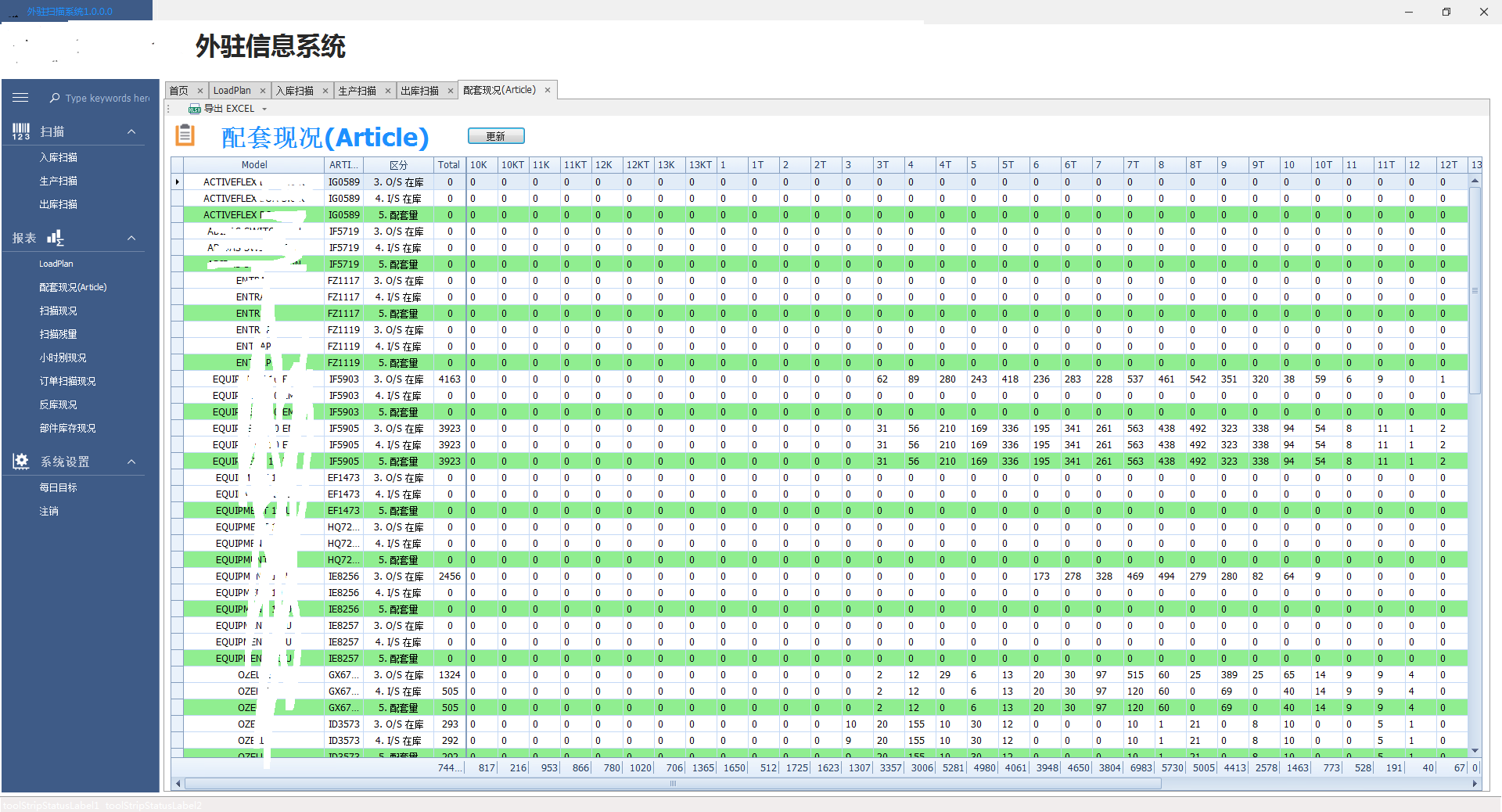1502x812 pixels.
Task: Select the first row's selector arrow
Action: click(178, 182)
